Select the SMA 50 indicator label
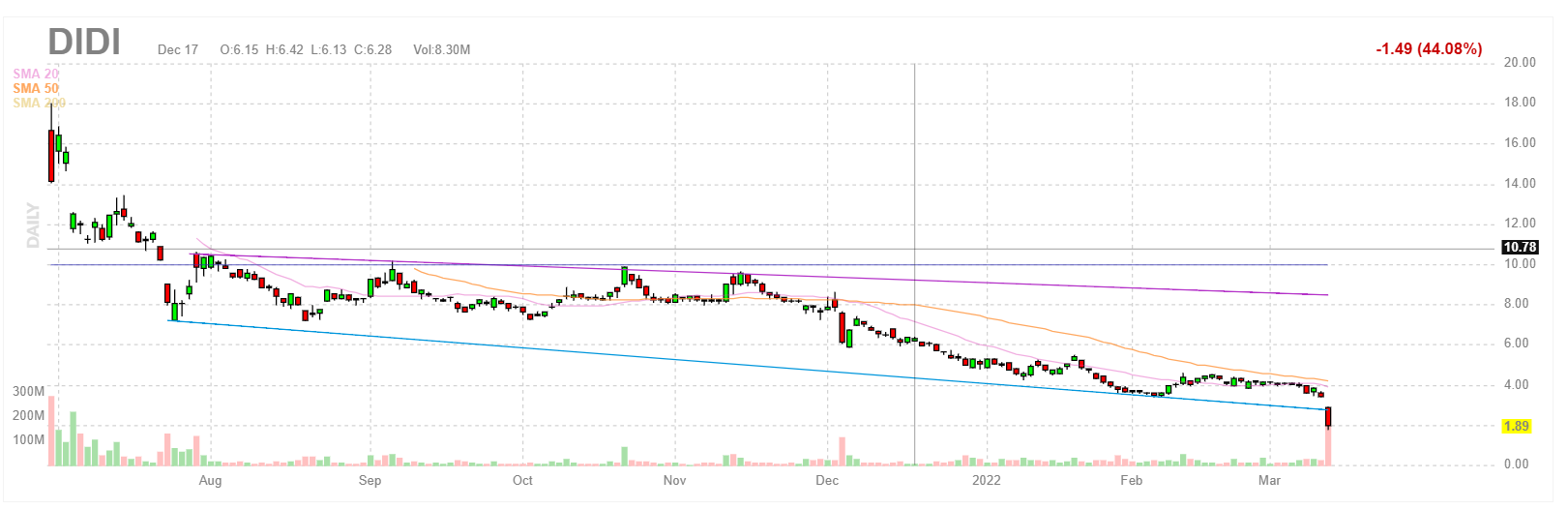The width and height of the screenshot is (1568, 509). tap(36, 88)
